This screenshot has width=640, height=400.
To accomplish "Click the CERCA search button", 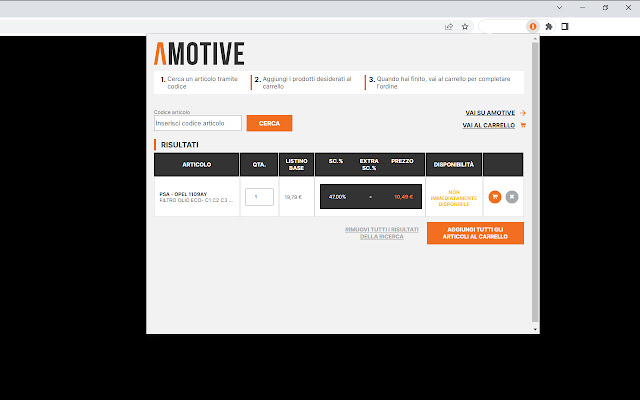I will pyautogui.click(x=269, y=123).
